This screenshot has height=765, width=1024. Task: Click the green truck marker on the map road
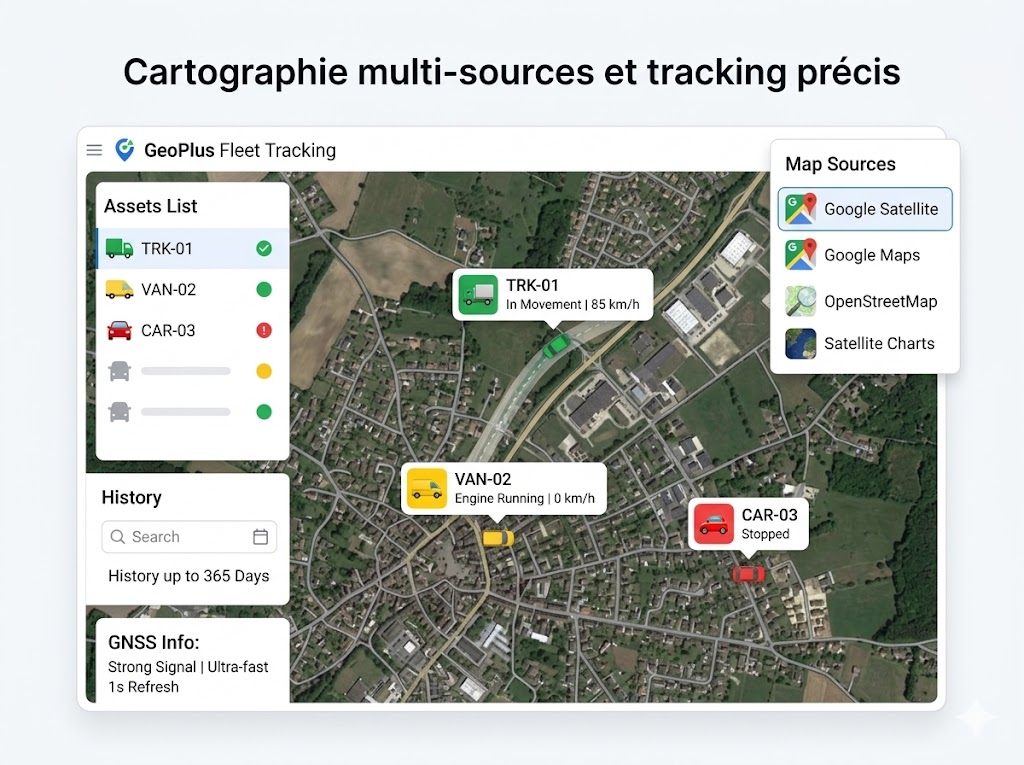556,345
